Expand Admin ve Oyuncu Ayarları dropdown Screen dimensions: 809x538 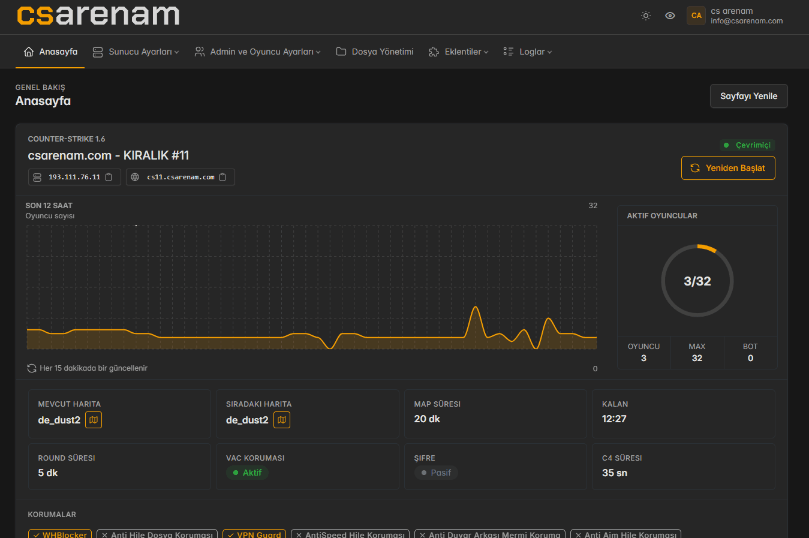coord(257,52)
